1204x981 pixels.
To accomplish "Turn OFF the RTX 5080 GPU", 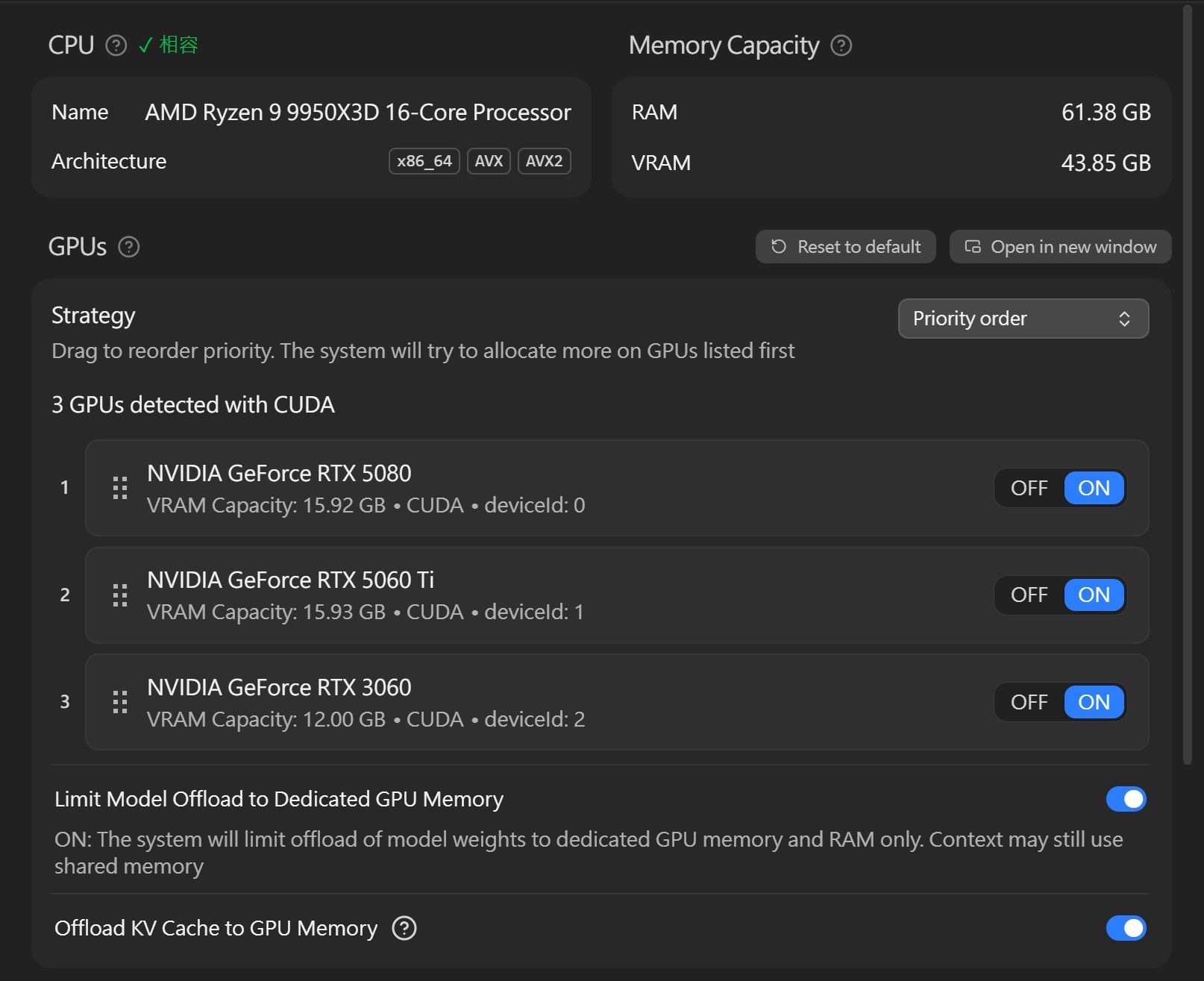I will point(1029,488).
